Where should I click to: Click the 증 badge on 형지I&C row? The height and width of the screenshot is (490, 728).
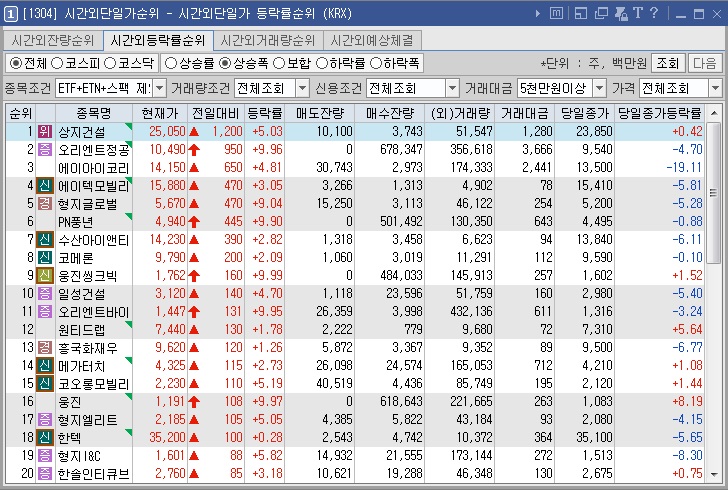pyautogui.click(x=45, y=456)
